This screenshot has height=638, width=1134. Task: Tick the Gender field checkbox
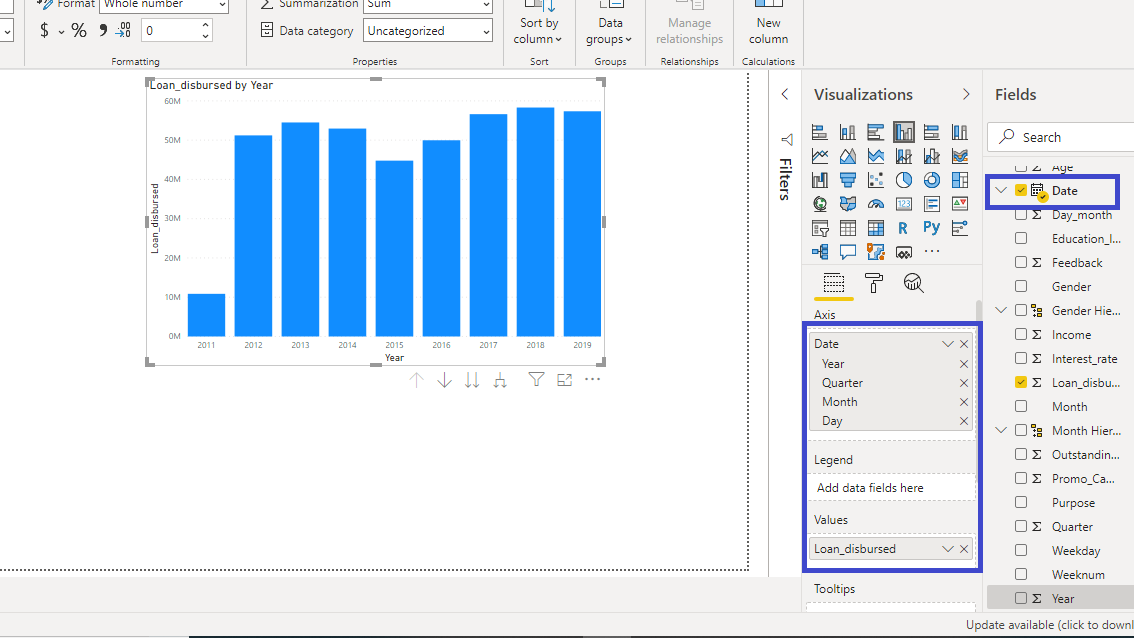tap(1020, 286)
